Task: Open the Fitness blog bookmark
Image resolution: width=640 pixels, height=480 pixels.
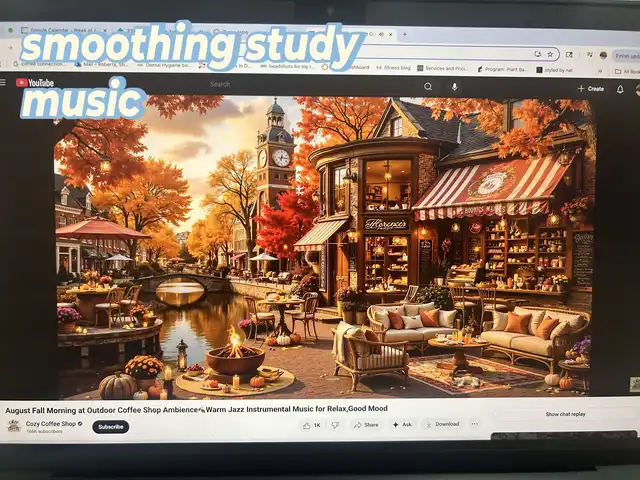Action: (397, 68)
